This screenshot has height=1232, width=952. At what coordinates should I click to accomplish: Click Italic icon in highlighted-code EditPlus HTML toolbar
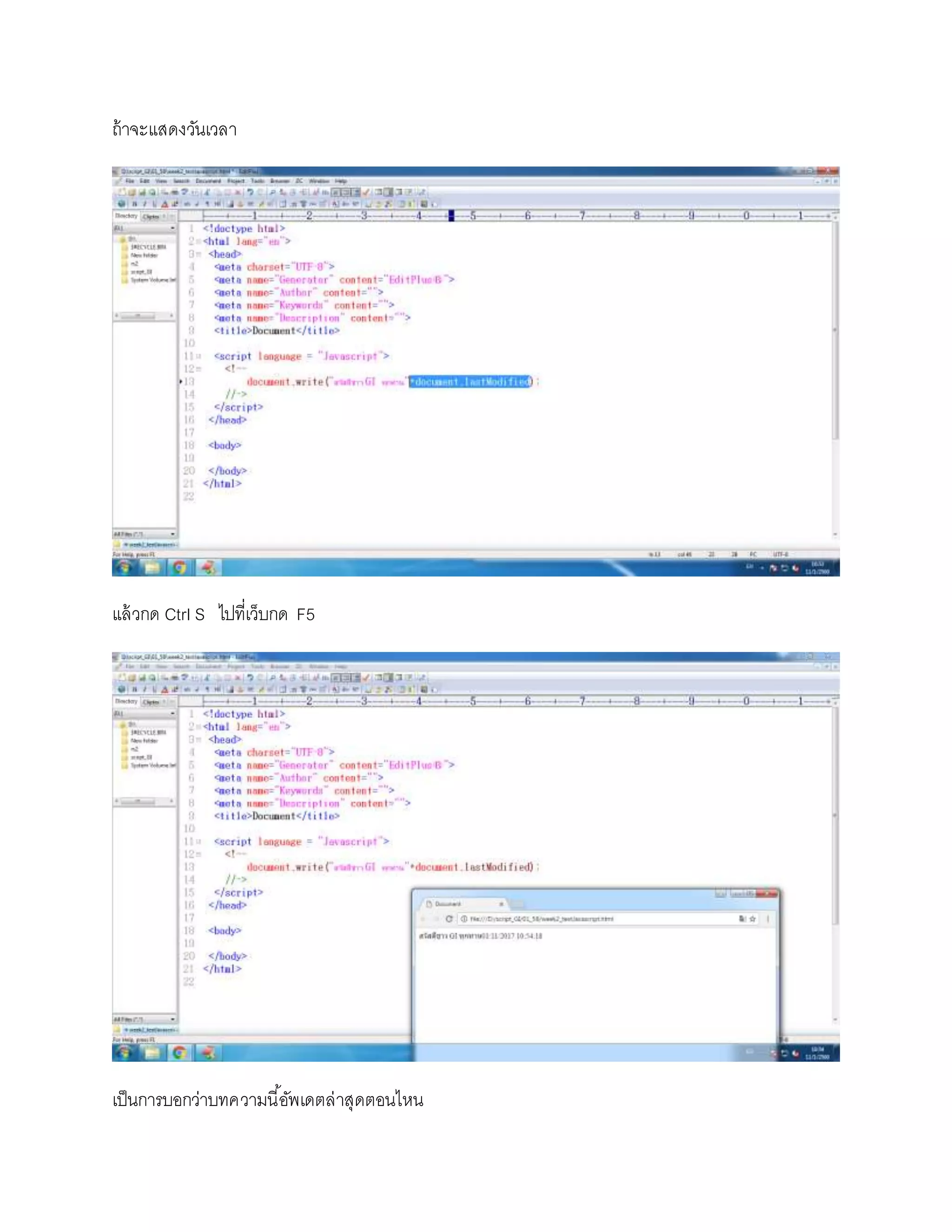click(145, 204)
